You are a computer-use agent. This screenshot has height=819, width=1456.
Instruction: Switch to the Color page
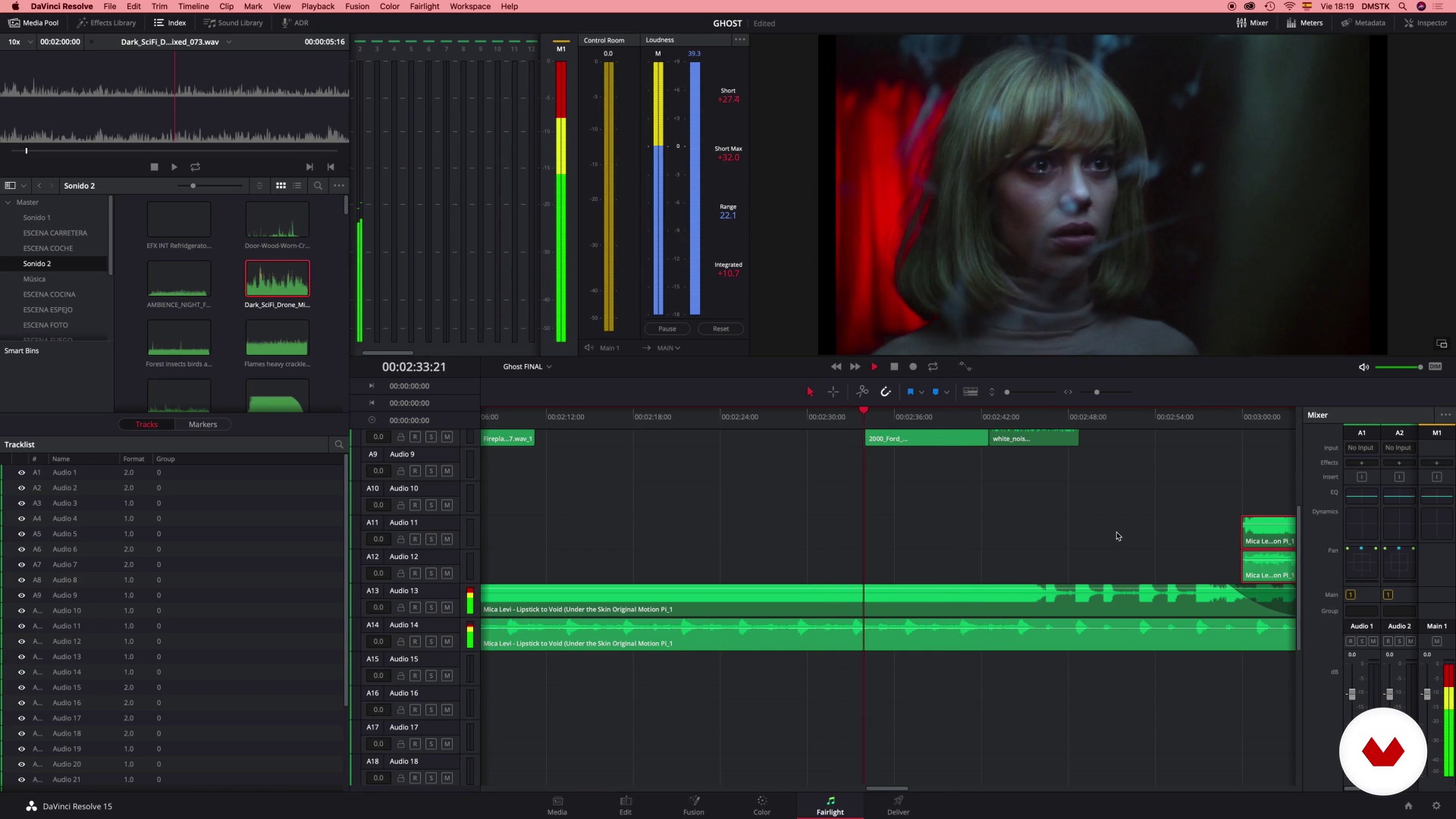761,805
